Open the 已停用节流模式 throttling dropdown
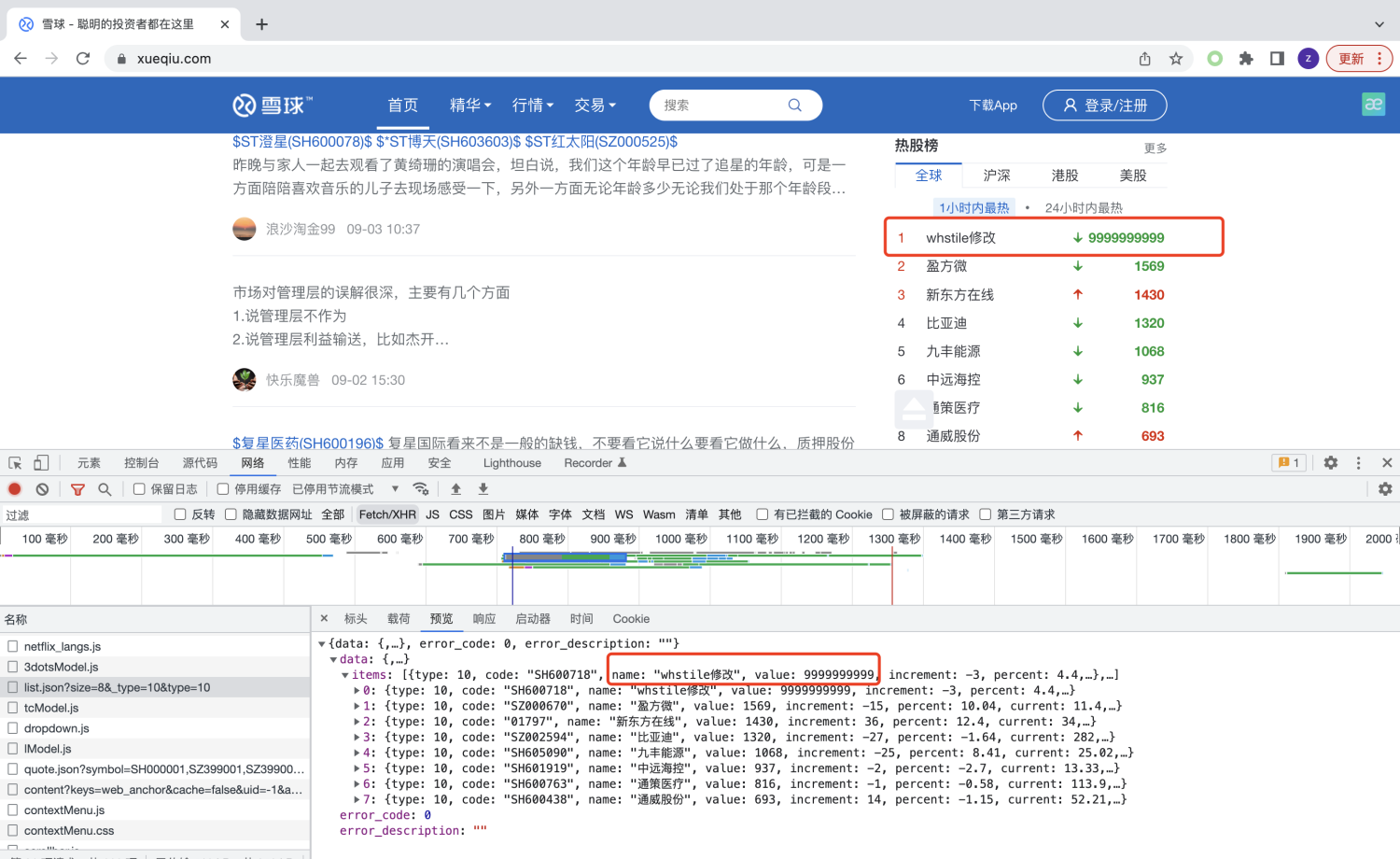This screenshot has width=1400, height=859. 346,489
